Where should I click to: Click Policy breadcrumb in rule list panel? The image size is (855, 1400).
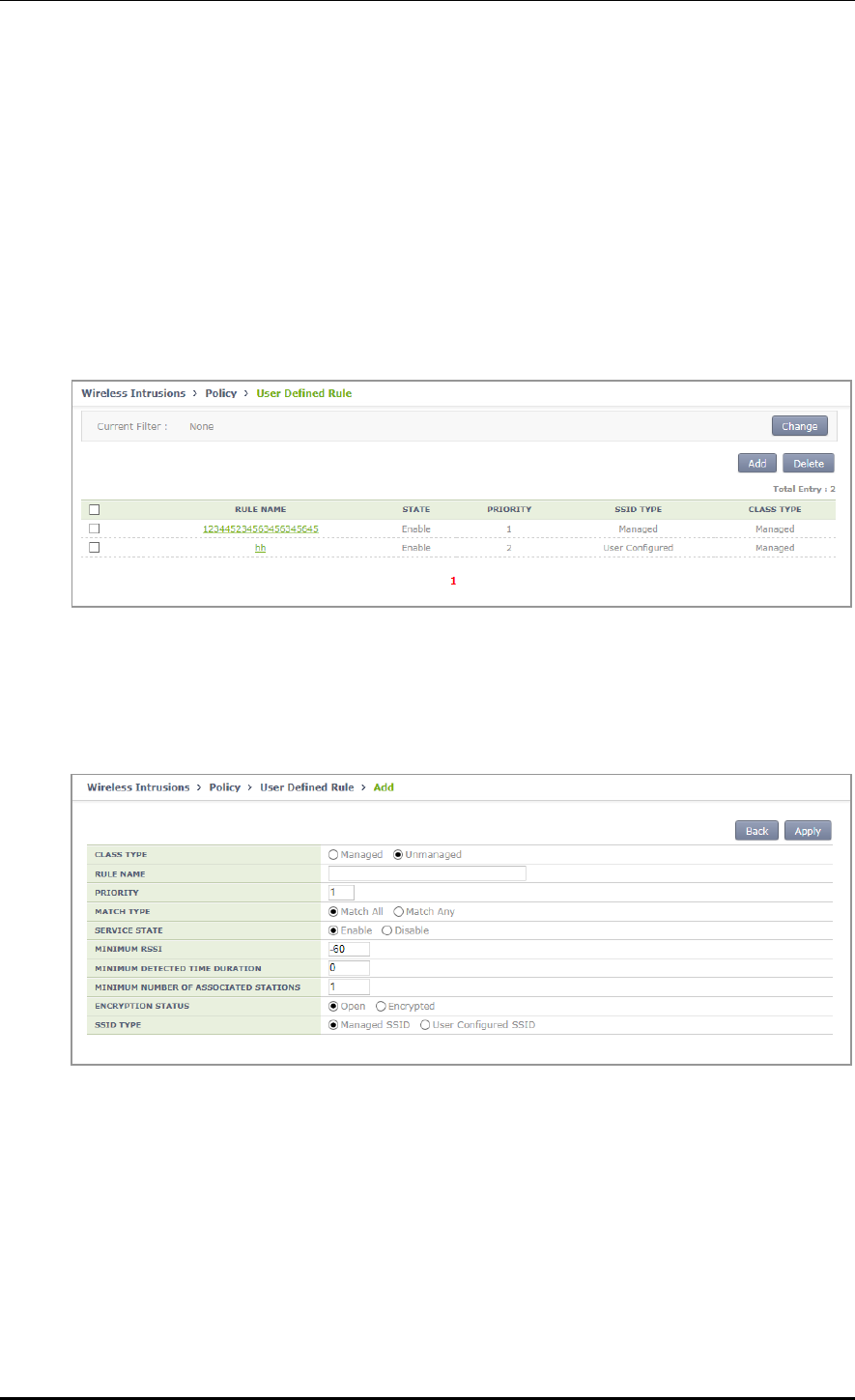coord(220,393)
